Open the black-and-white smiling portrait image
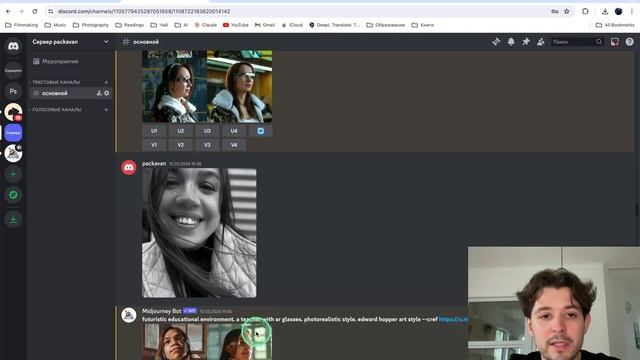The image size is (640, 360). pyautogui.click(x=199, y=233)
